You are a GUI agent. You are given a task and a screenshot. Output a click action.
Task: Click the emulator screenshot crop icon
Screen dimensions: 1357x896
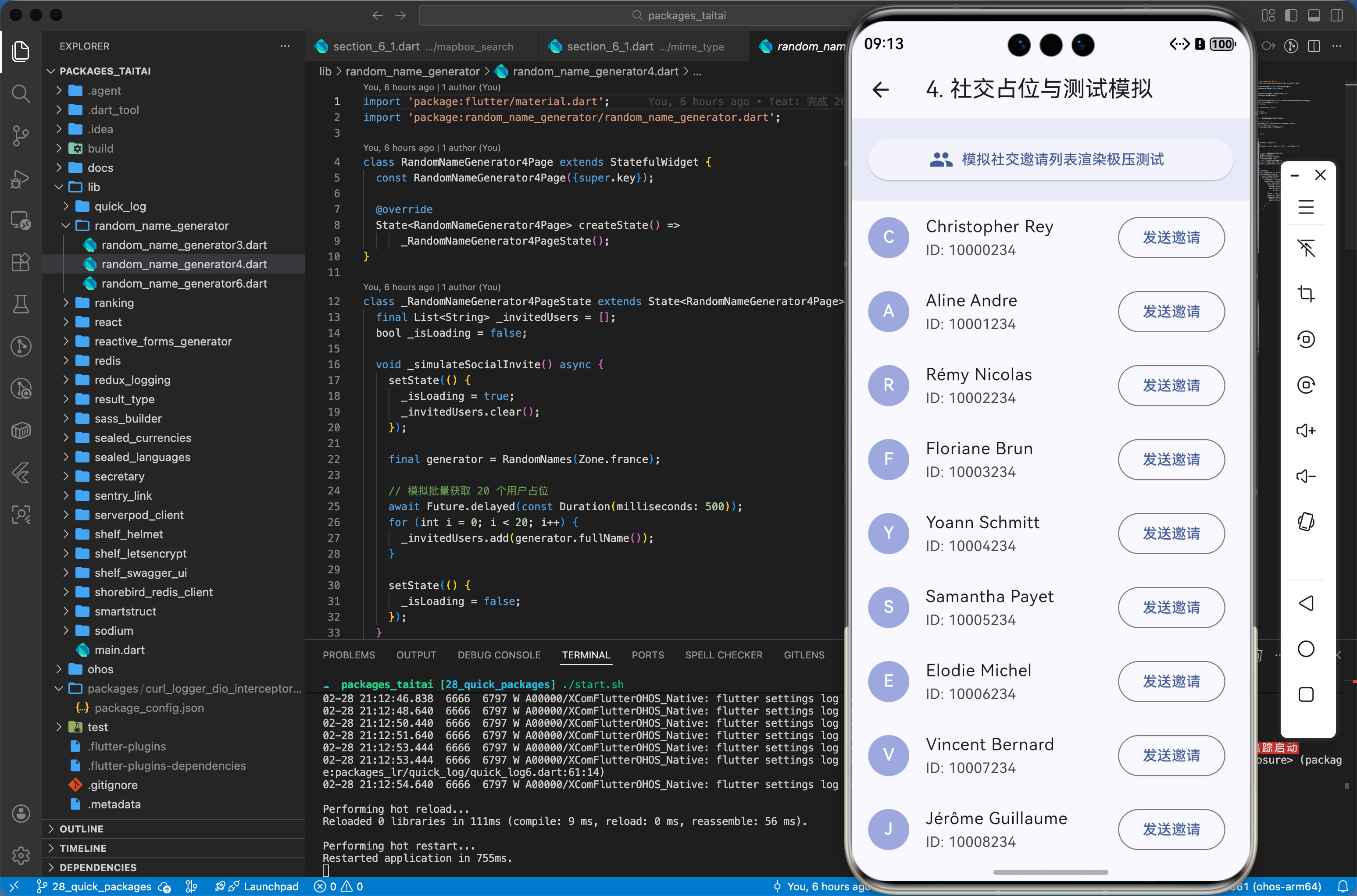pyautogui.click(x=1306, y=294)
